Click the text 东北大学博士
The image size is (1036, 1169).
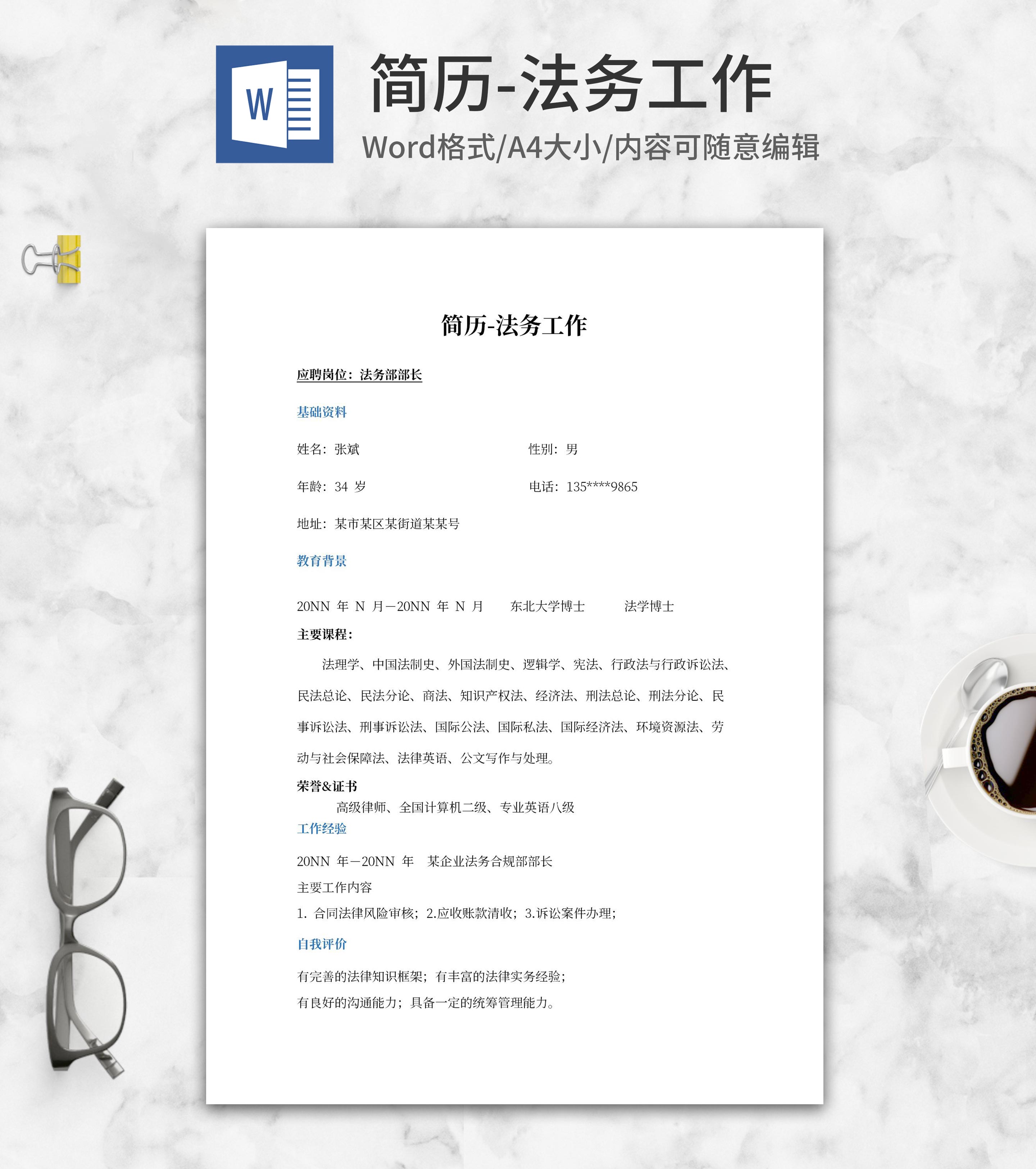pyautogui.click(x=547, y=606)
